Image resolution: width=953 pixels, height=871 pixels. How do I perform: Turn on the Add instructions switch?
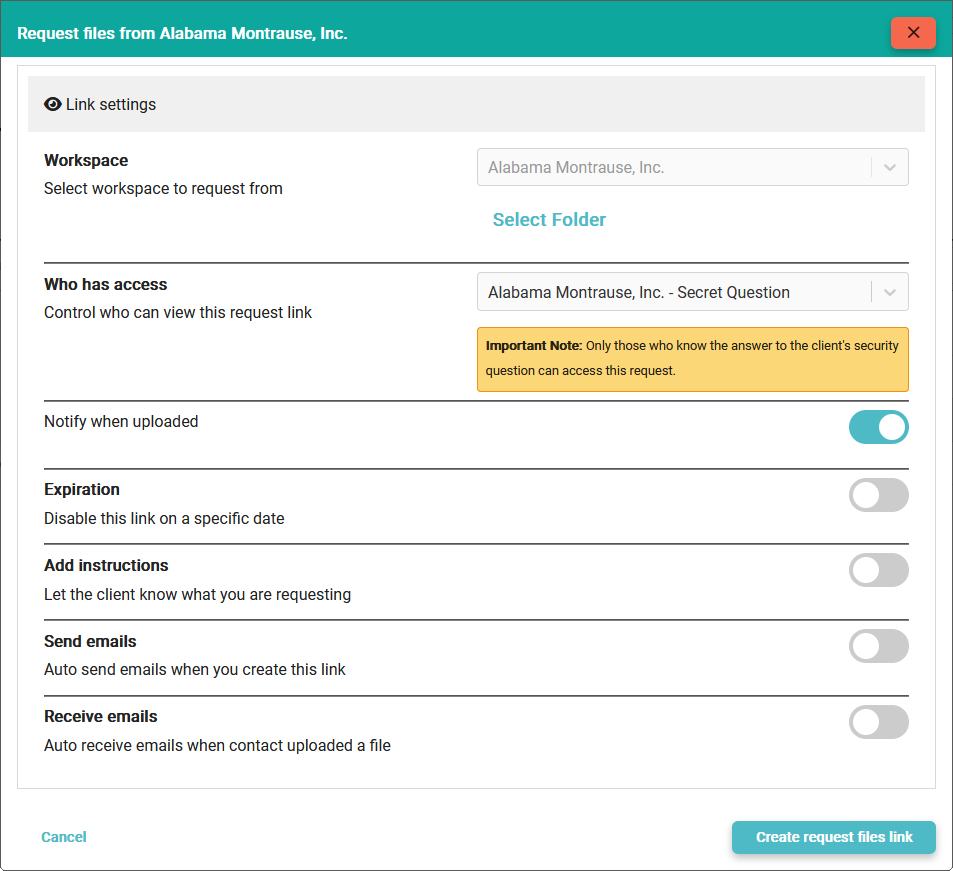click(878, 571)
